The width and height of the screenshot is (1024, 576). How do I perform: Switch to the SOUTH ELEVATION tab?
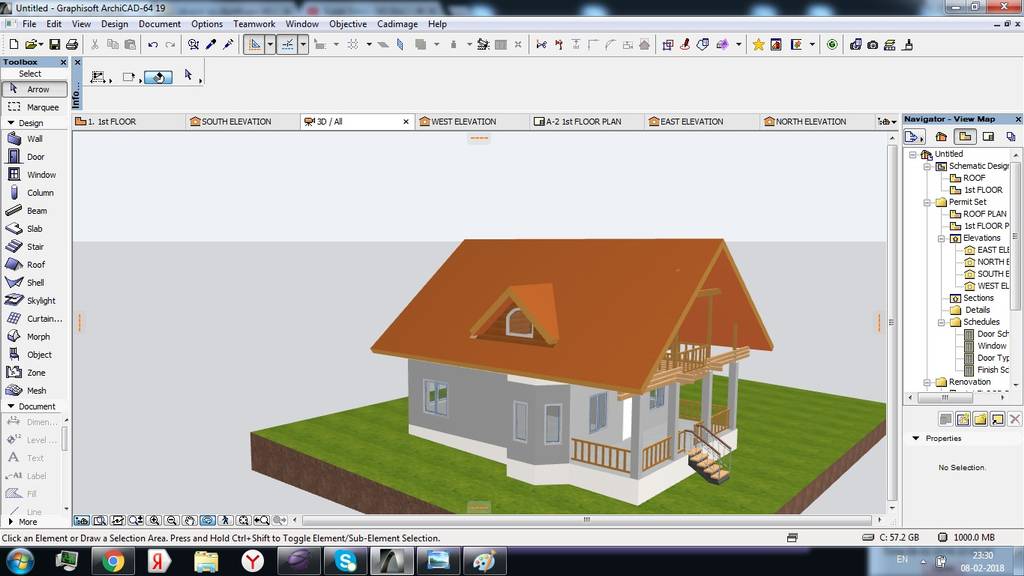pyautogui.click(x=236, y=122)
